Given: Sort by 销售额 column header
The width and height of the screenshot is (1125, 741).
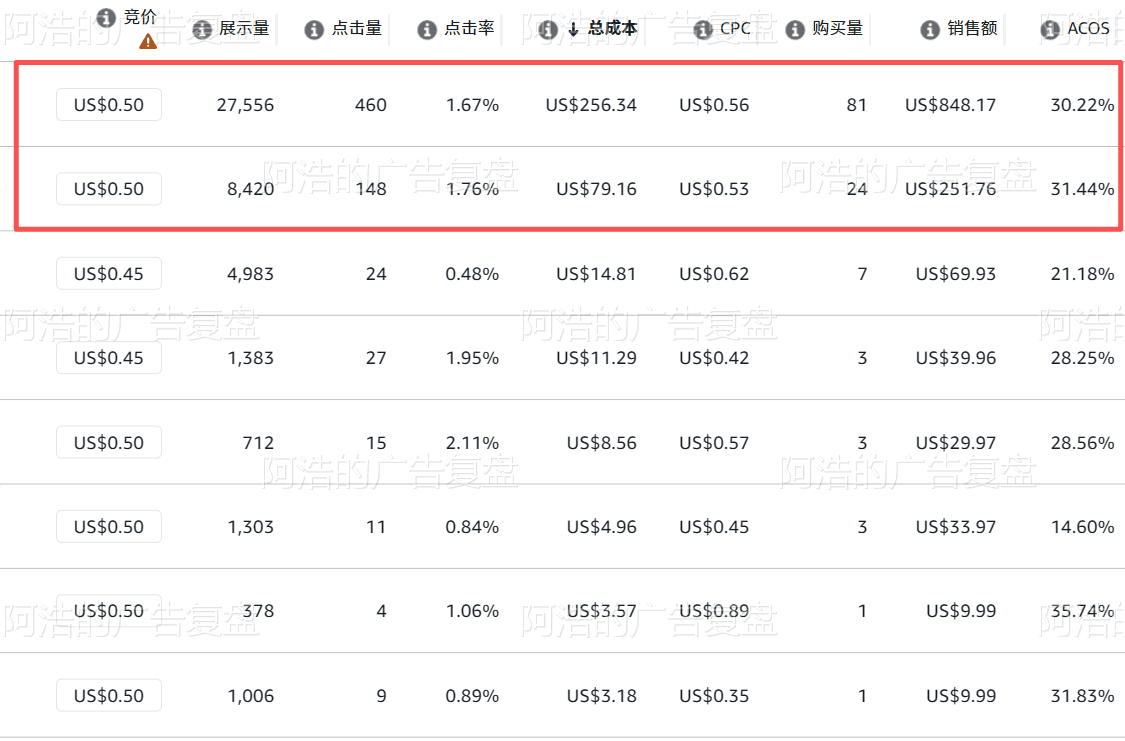Looking at the screenshot, I should pyautogui.click(x=972, y=29).
